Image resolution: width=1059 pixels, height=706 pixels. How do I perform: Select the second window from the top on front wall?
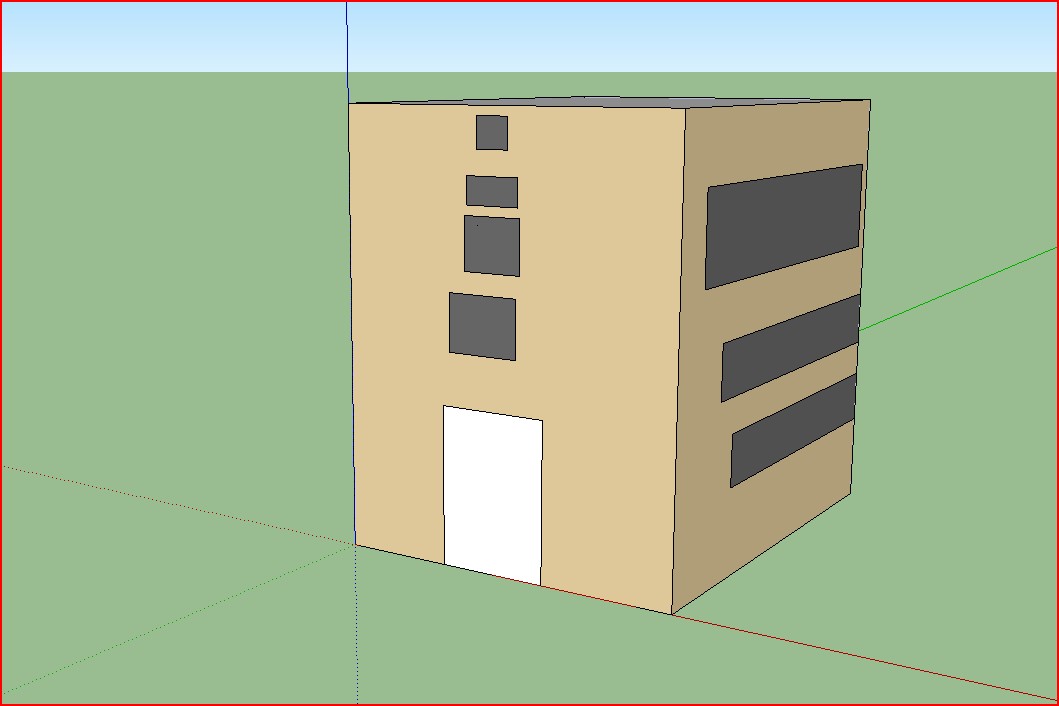point(492,191)
